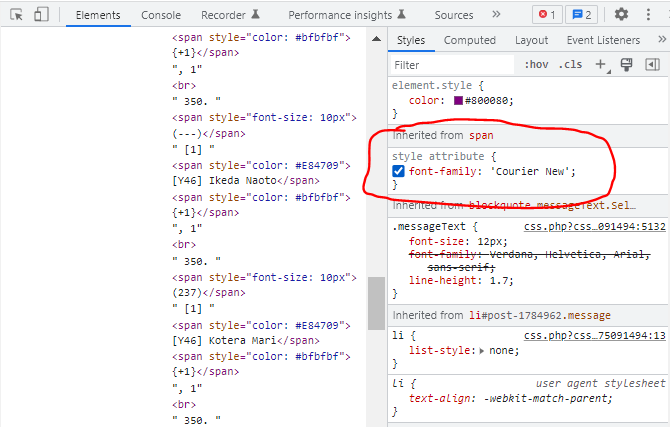The image size is (670, 427).
Task: Open the three-dot DevTools menu
Action: 648,15
